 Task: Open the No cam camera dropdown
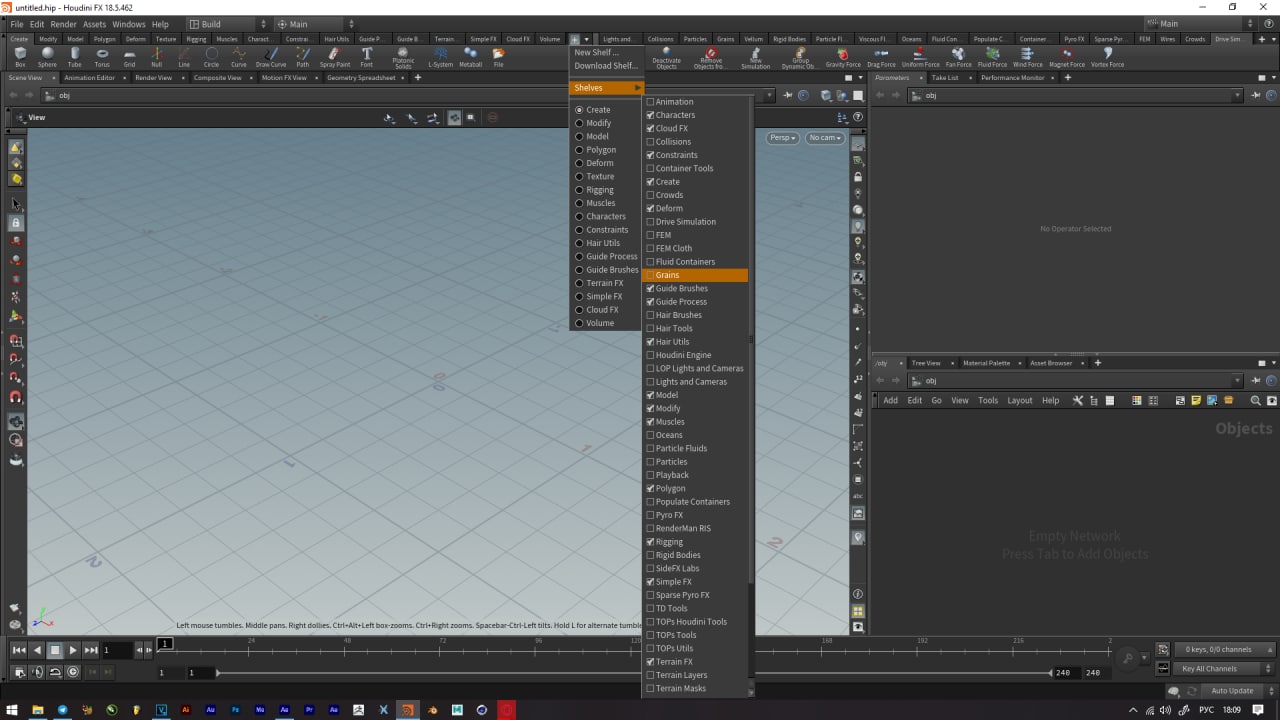point(825,138)
